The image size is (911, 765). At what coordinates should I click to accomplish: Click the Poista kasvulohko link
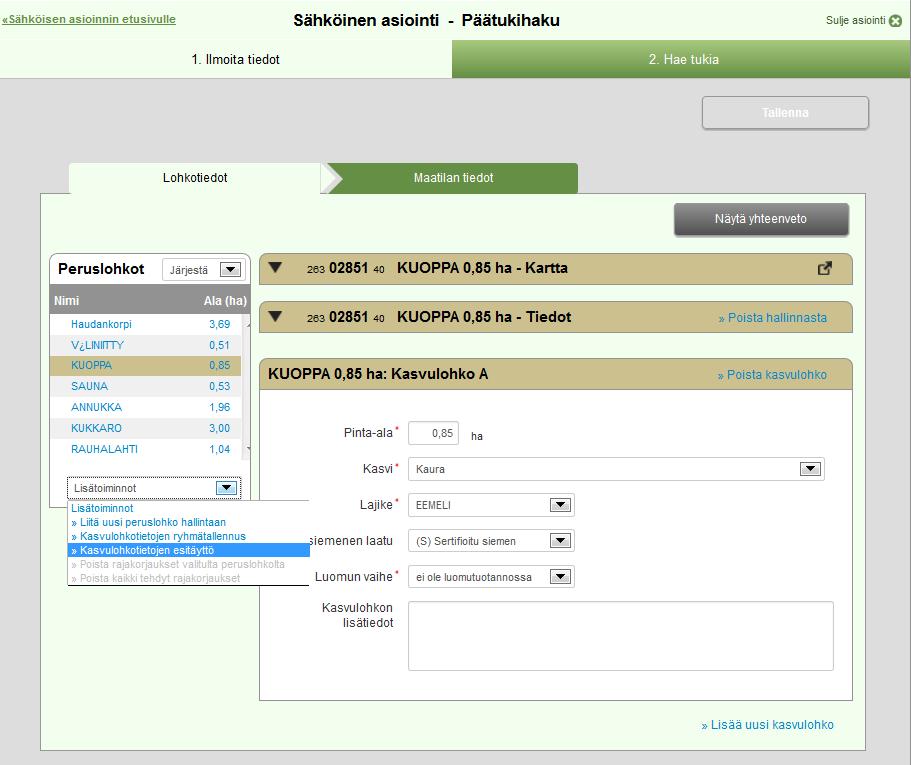772,375
